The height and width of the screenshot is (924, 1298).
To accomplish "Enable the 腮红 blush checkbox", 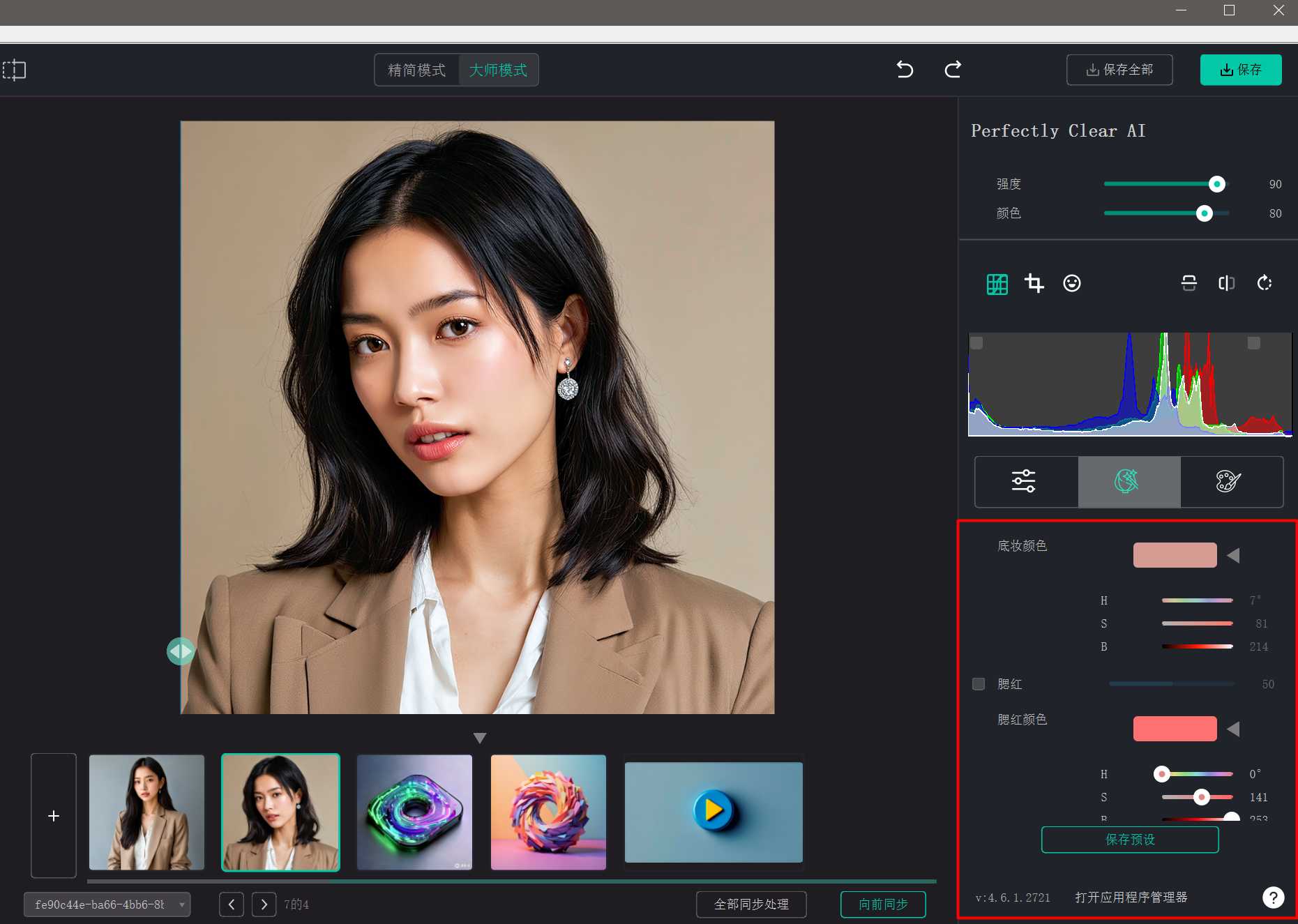I will pyautogui.click(x=979, y=684).
